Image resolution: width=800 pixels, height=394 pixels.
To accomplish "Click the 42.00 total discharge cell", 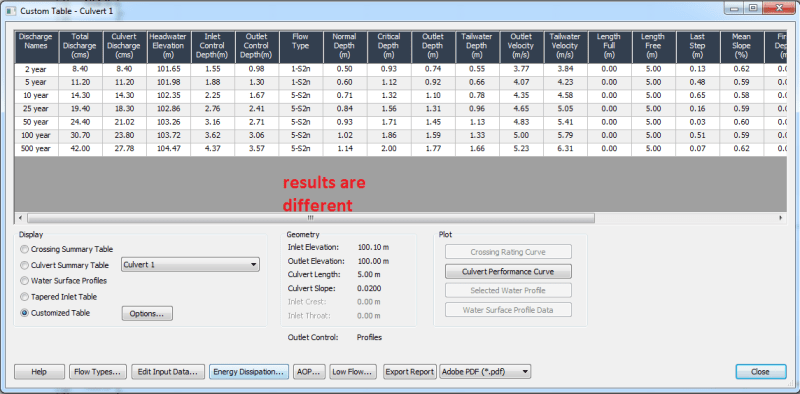I will coord(81,149).
